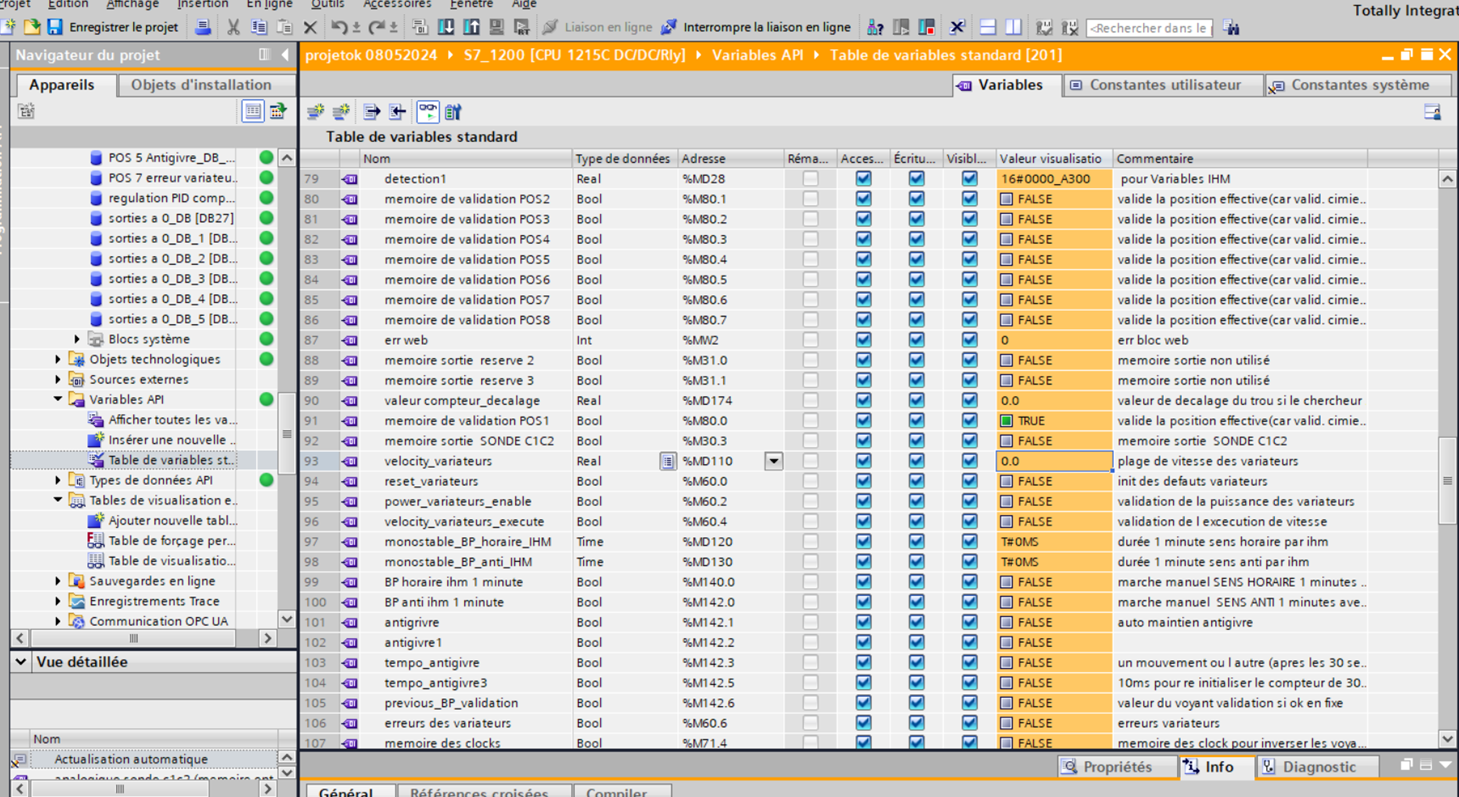Toggle the Rémanence checkbox for detection1
This screenshot has width=1459, height=797.
coord(810,179)
